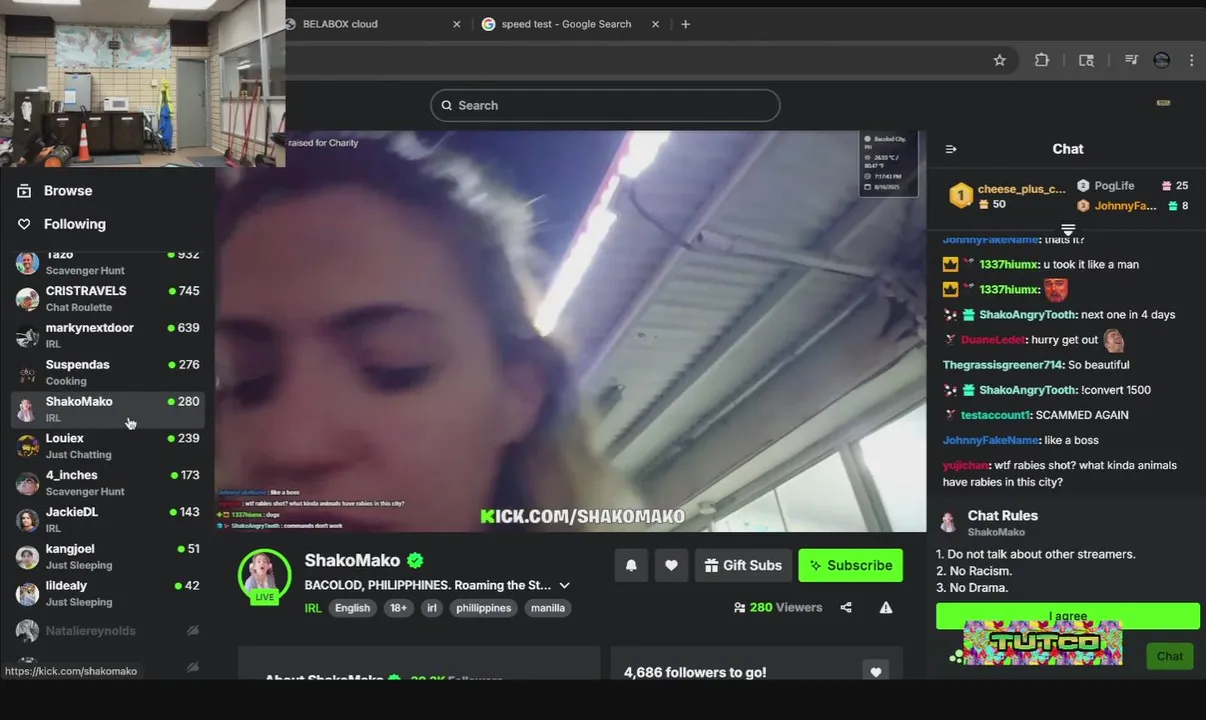
Task: Click the rank 1 gold badge in leaderboard
Action: pyautogui.click(x=960, y=195)
